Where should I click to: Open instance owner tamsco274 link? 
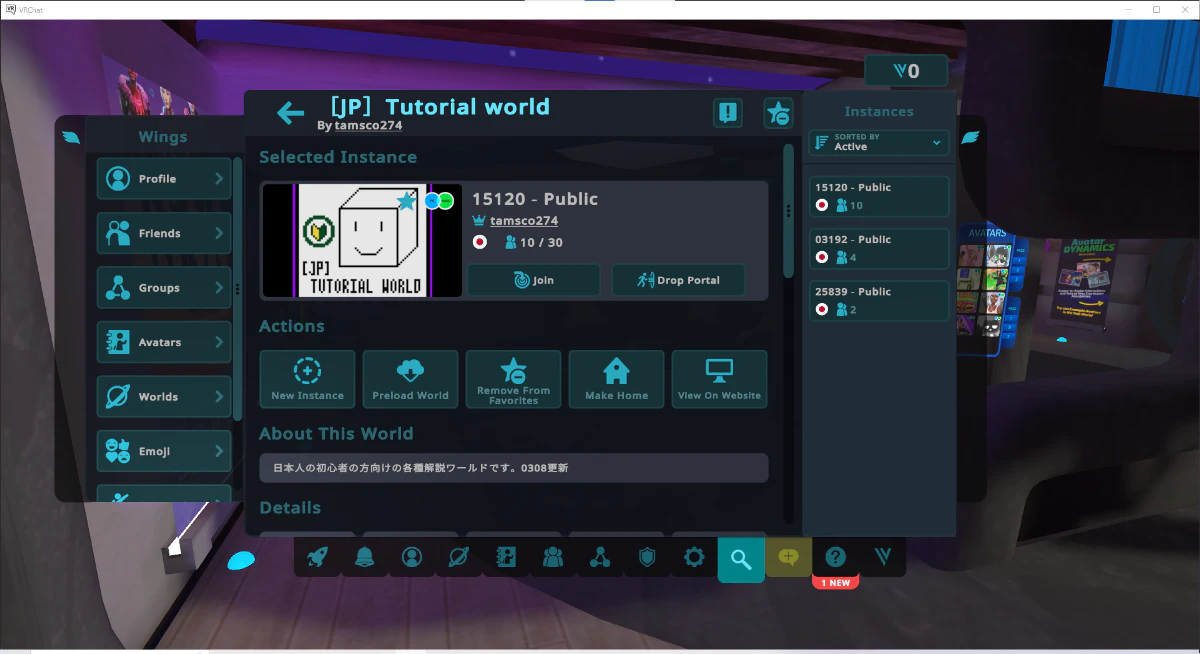coord(524,221)
